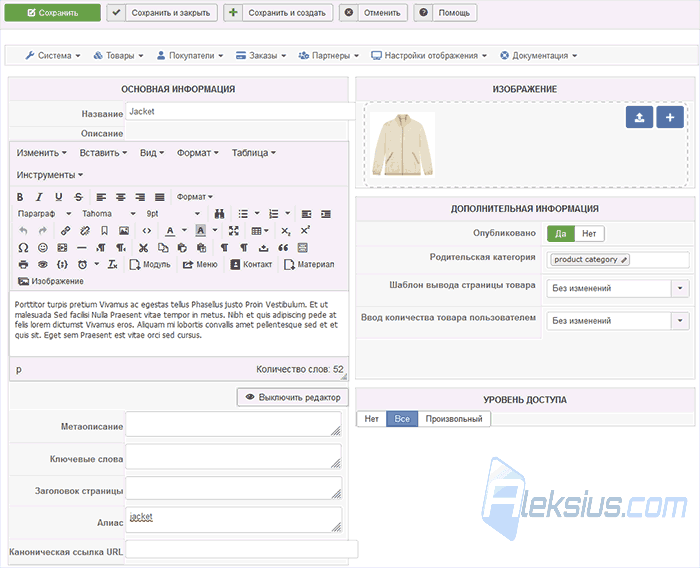Click Выключить редактор button
This screenshot has height=568, width=700.
(293, 397)
